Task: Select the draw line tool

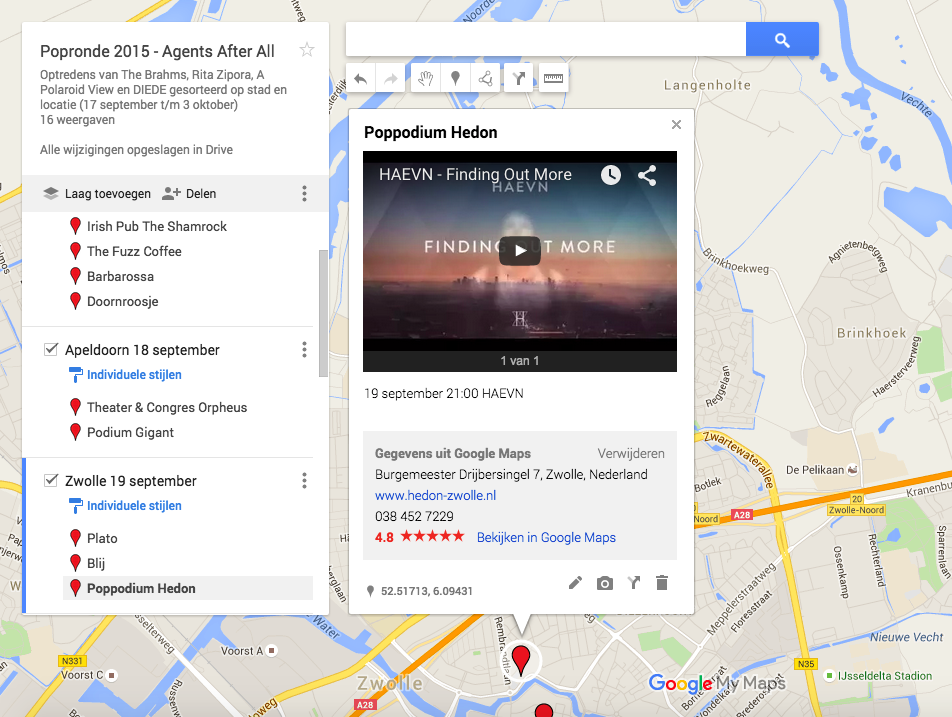Action: pos(485,78)
